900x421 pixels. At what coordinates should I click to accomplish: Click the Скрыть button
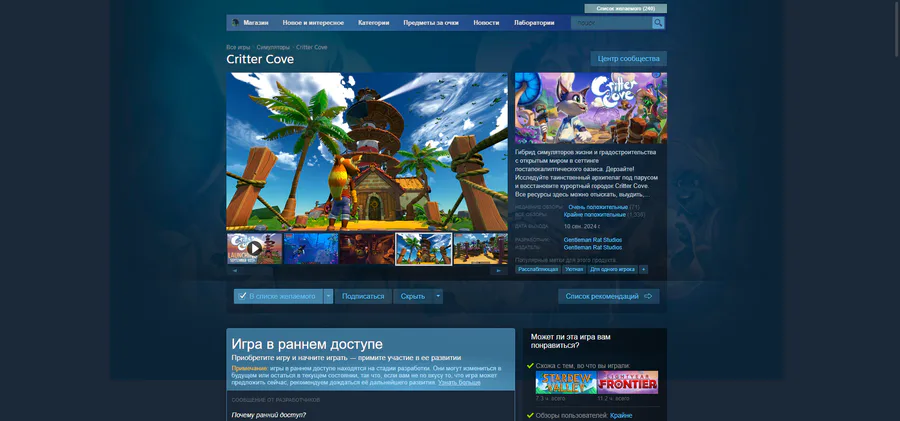click(413, 296)
